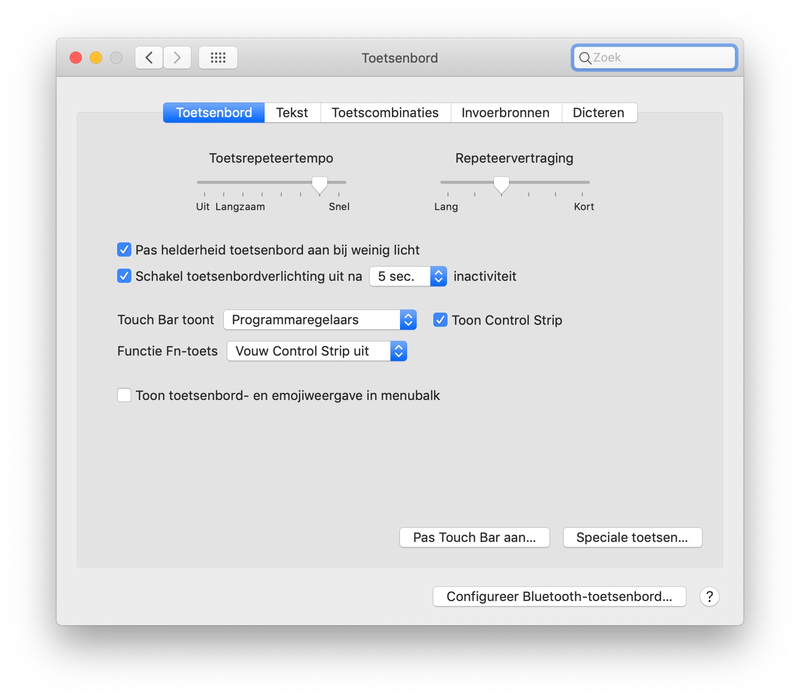The image size is (800, 700).
Task: Close the Toetsenbord window
Action: pos(76,58)
